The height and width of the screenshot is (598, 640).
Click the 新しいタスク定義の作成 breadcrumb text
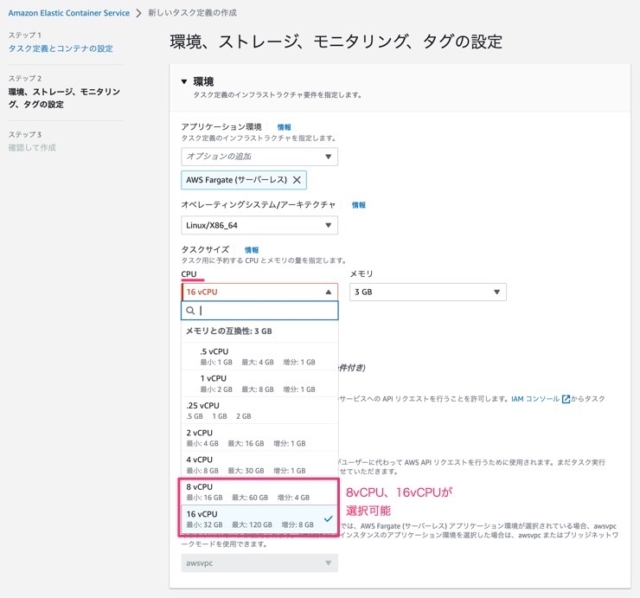coord(192,13)
